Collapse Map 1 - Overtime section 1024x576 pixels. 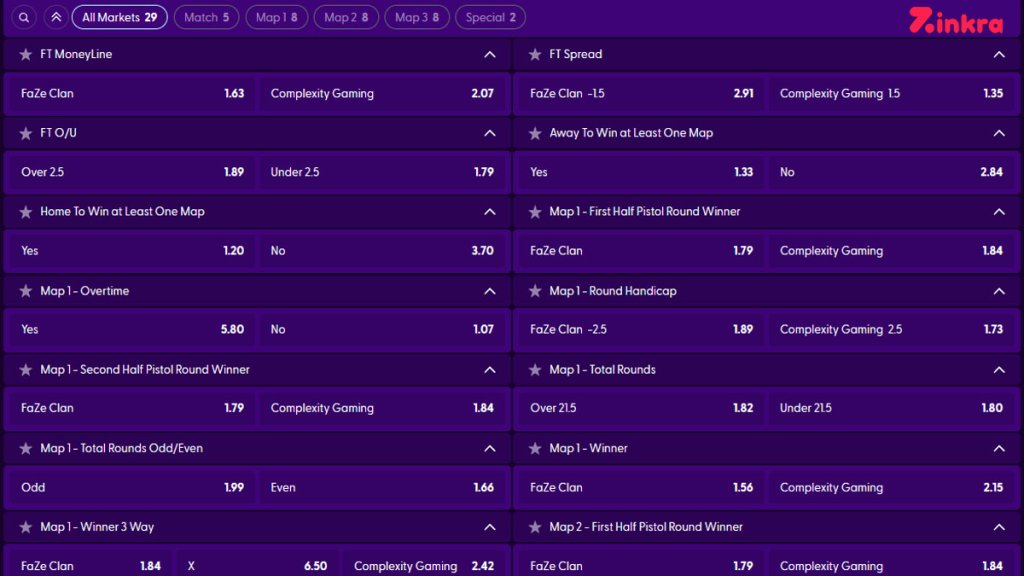(x=490, y=291)
